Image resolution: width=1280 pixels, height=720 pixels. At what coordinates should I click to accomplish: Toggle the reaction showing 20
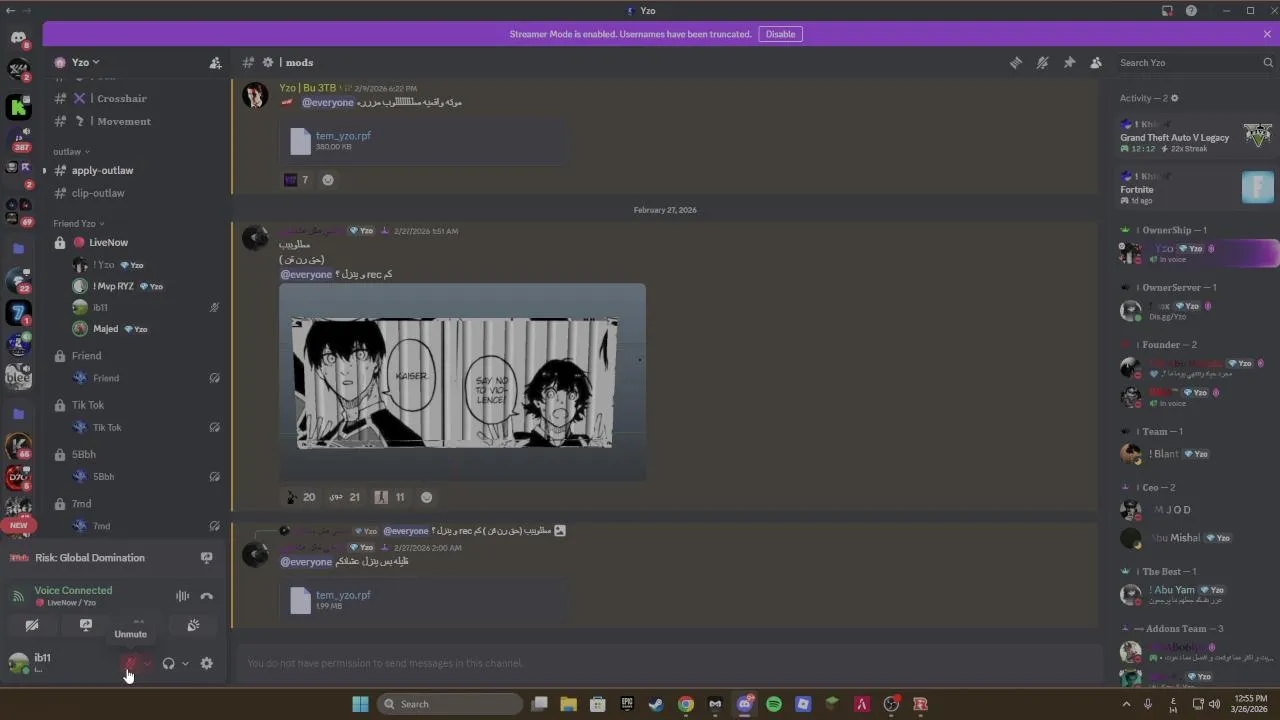click(300, 497)
